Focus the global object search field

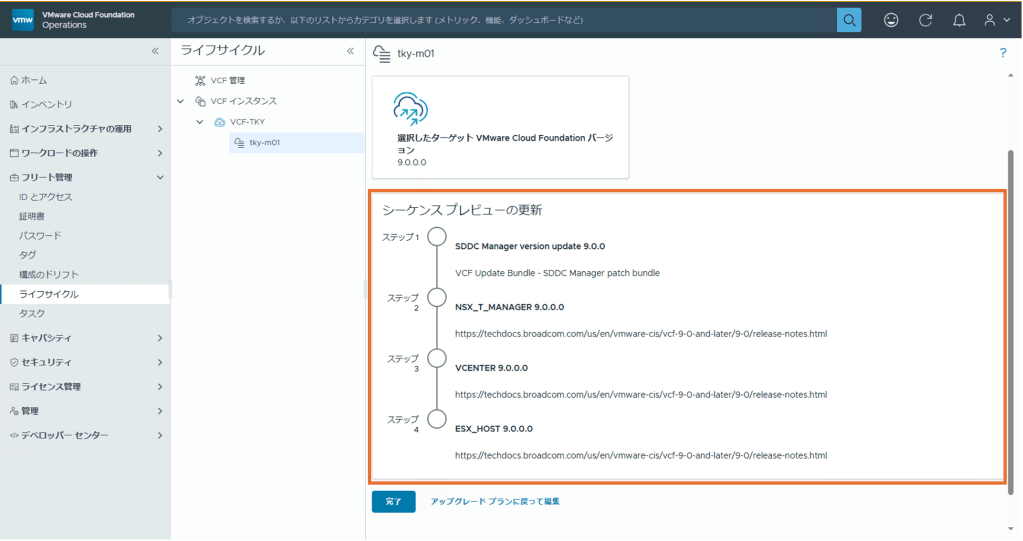point(504,20)
